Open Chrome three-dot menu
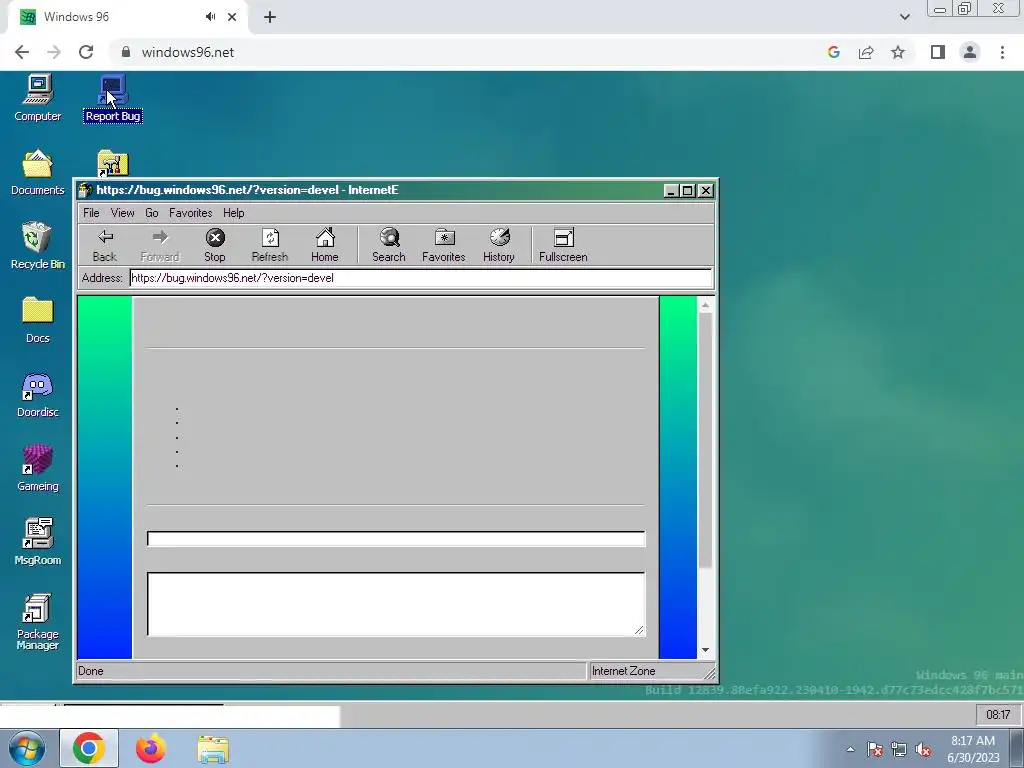 coord(1002,52)
